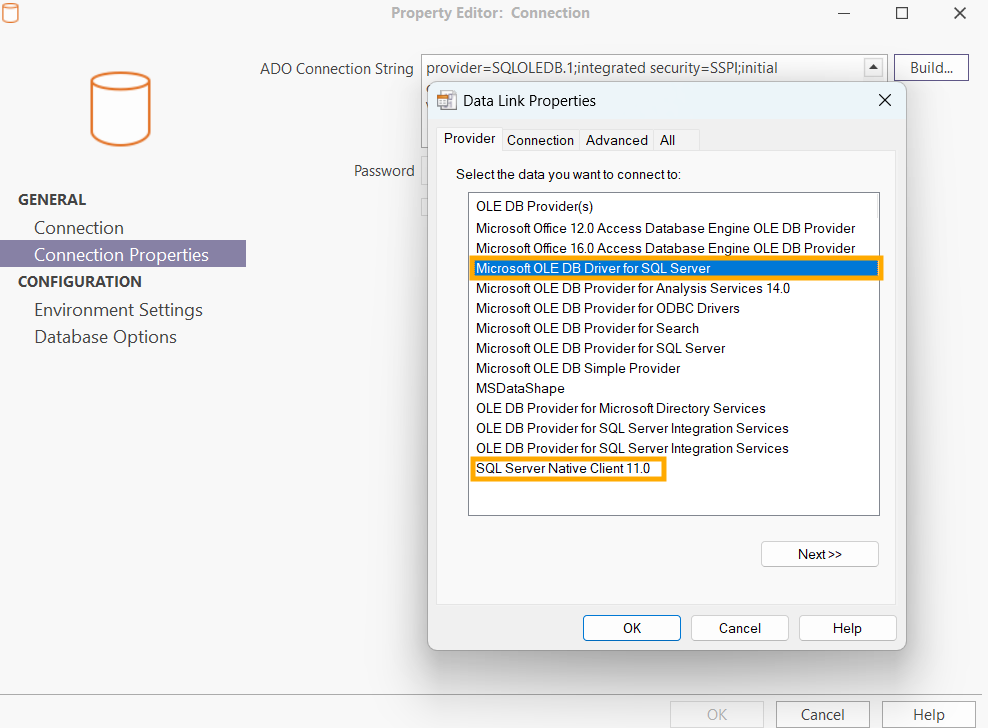Choose Microsoft OLE DB Provider for ODBC Drivers
The image size is (988, 728).
tap(607, 308)
